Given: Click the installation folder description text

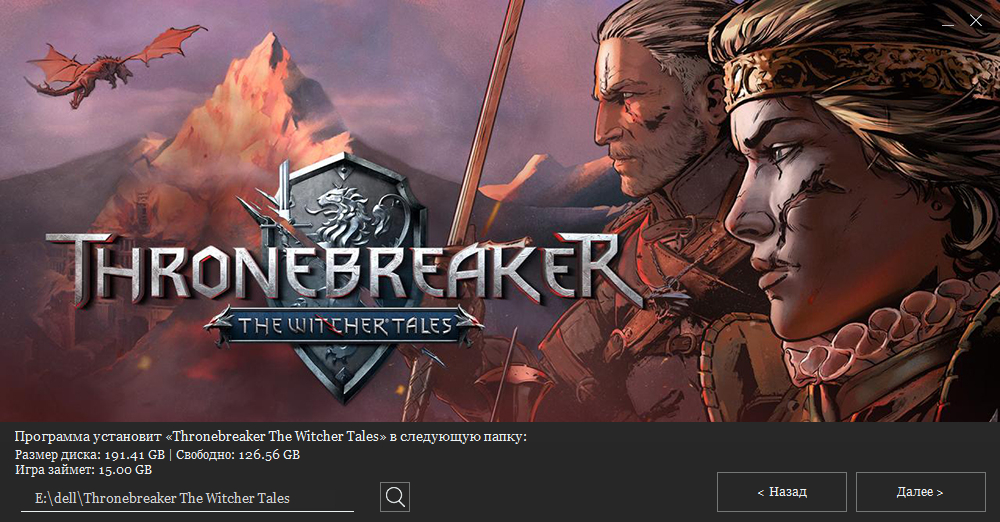Looking at the screenshot, I should 270,437.
